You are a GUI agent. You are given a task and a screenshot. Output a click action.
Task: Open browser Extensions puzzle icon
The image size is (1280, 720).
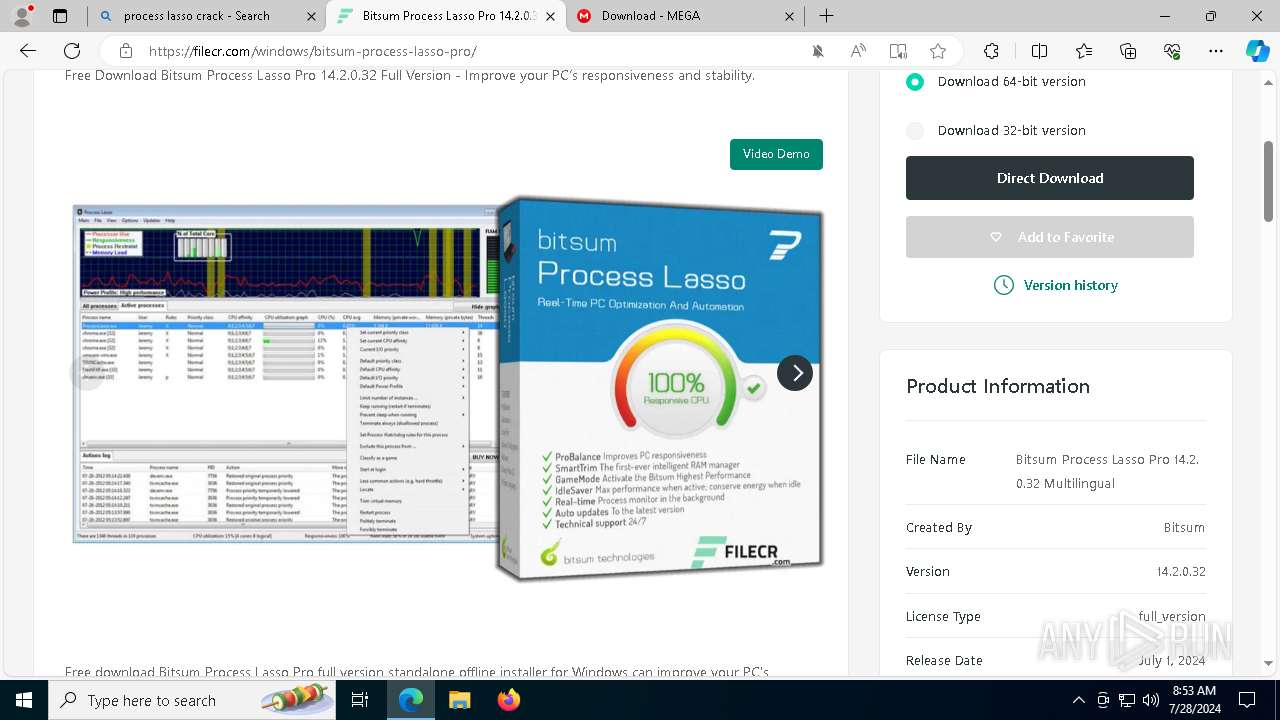(991, 51)
